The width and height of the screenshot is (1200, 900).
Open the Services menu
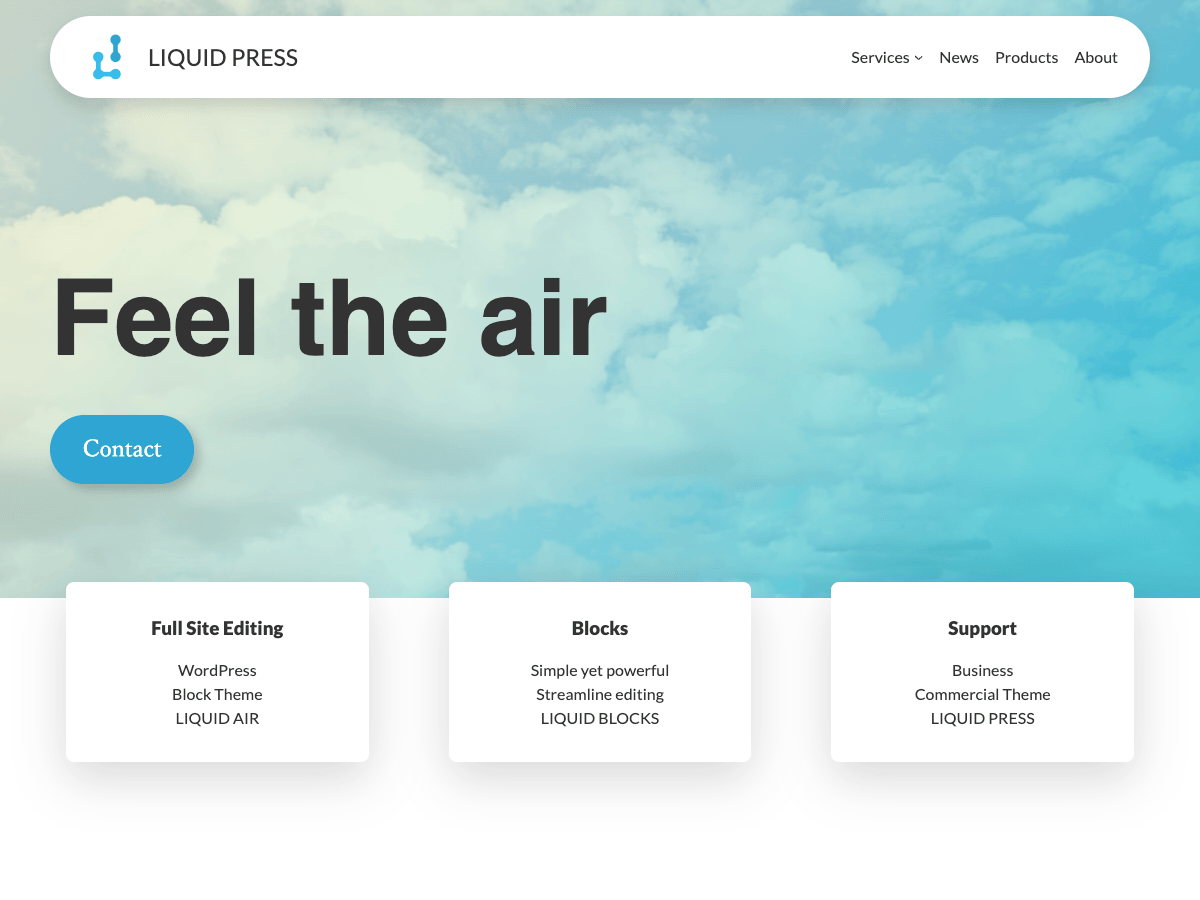click(880, 57)
